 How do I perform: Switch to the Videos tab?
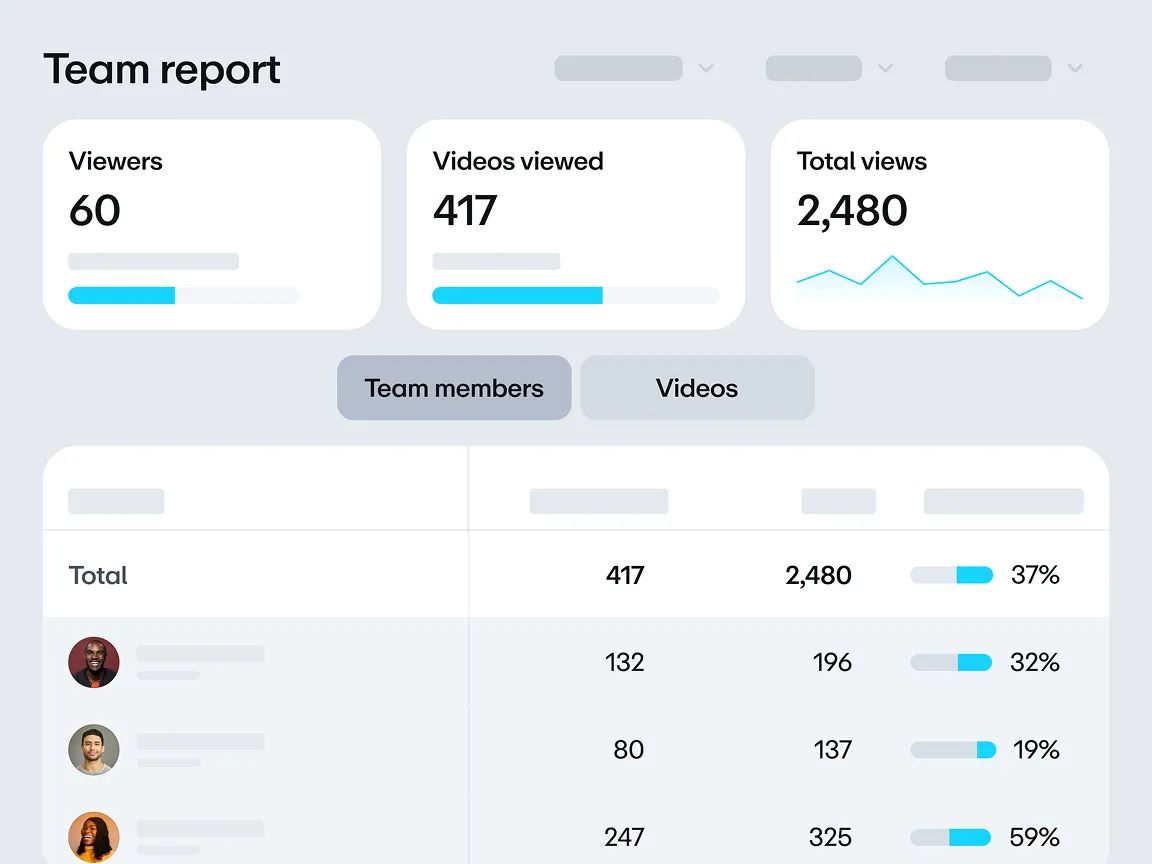coord(697,388)
